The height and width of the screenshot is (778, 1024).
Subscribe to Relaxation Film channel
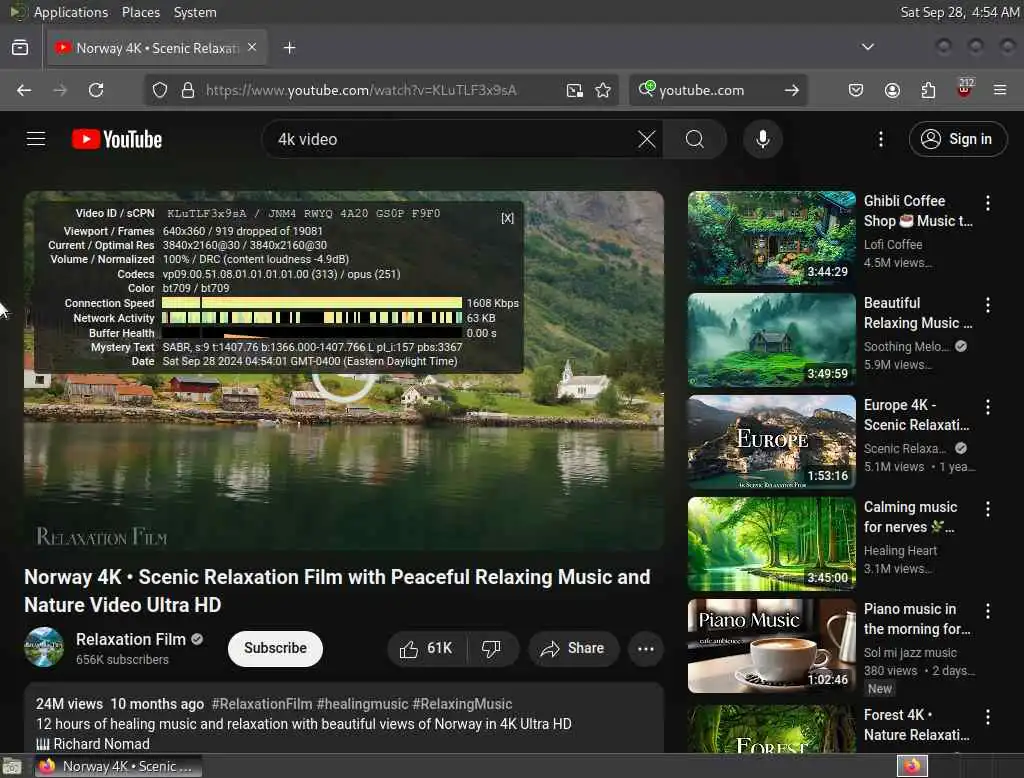pyautogui.click(x=275, y=648)
